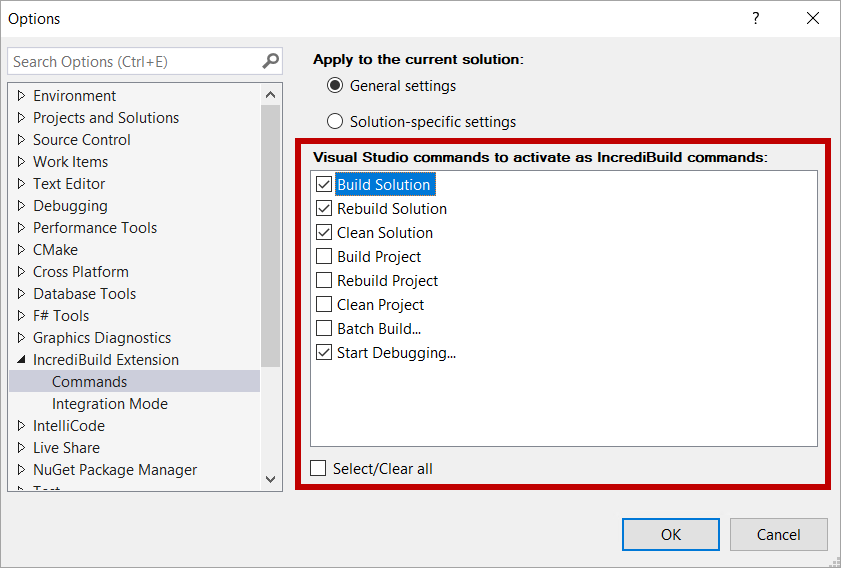
Task: Choose the General settings radio button
Action: 335,86
